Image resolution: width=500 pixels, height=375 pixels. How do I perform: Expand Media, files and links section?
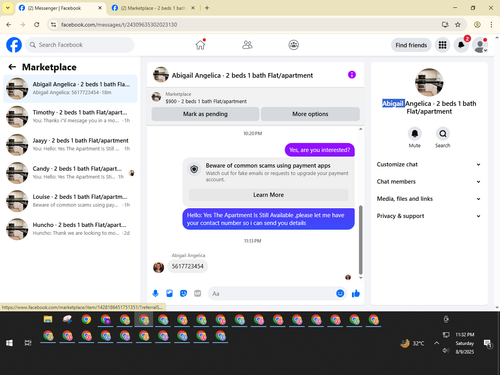(x=429, y=199)
